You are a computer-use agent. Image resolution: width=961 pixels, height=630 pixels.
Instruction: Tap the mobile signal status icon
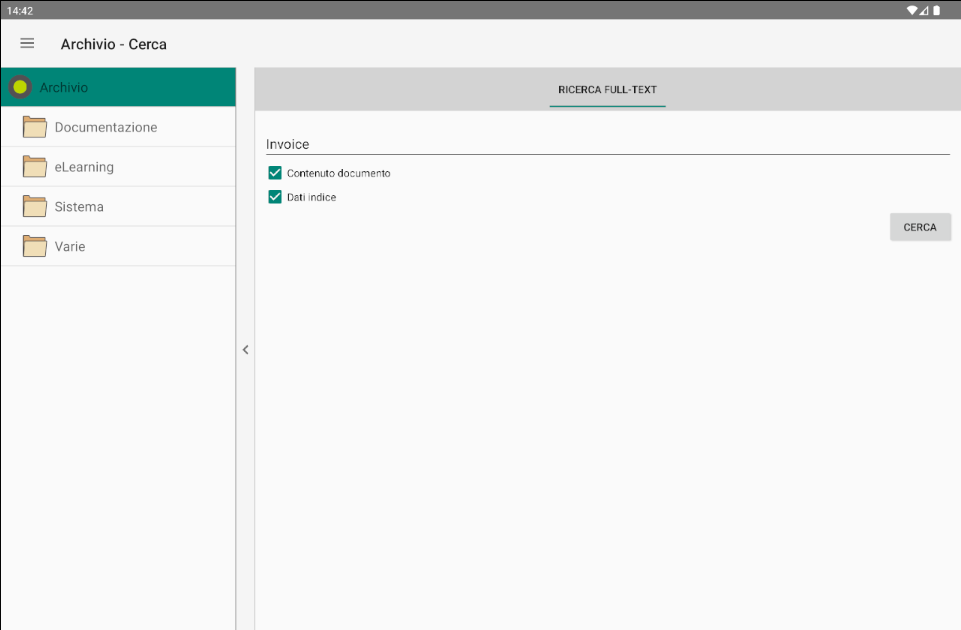(x=925, y=10)
